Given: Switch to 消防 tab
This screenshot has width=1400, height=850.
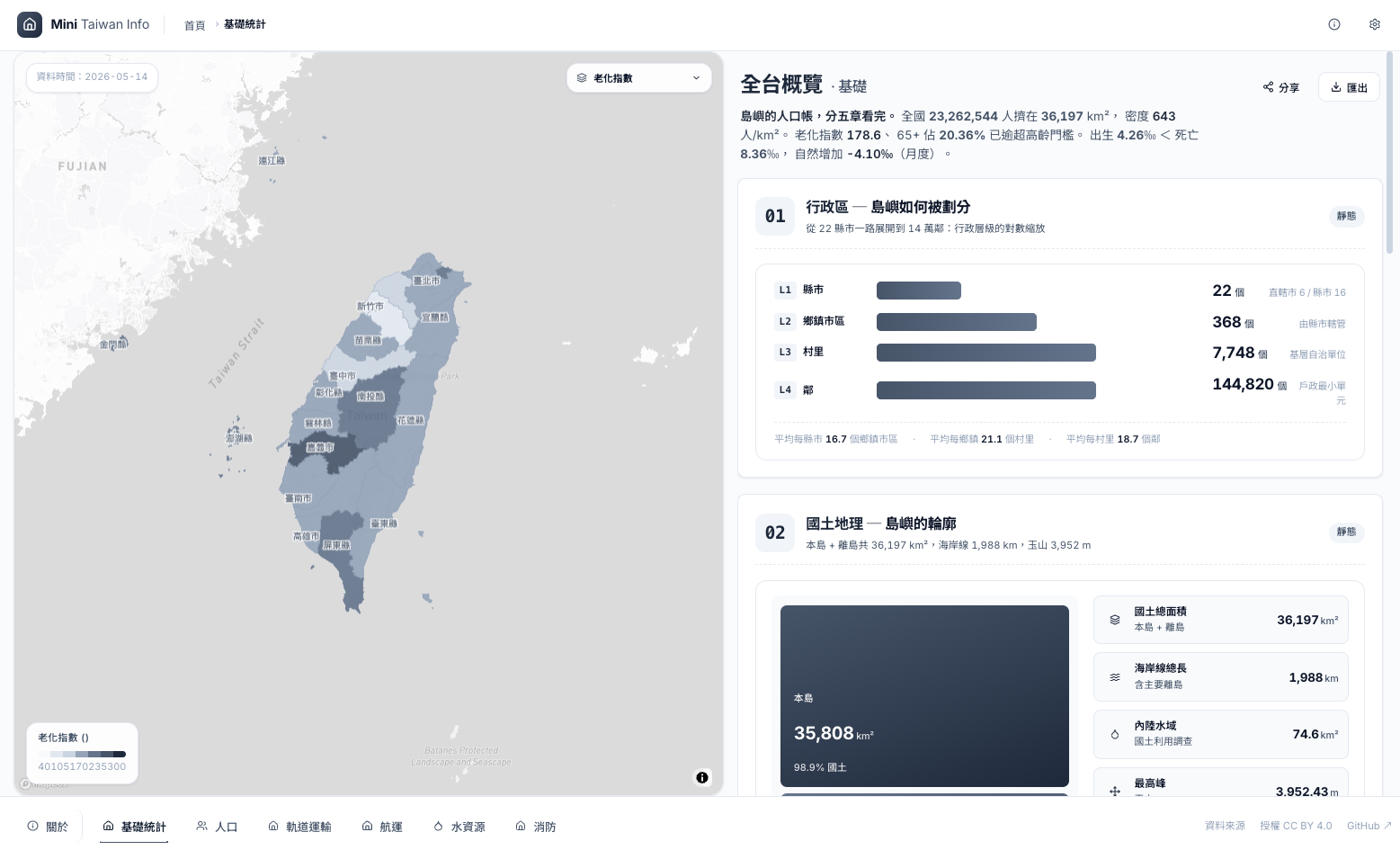Looking at the screenshot, I should [536, 827].
